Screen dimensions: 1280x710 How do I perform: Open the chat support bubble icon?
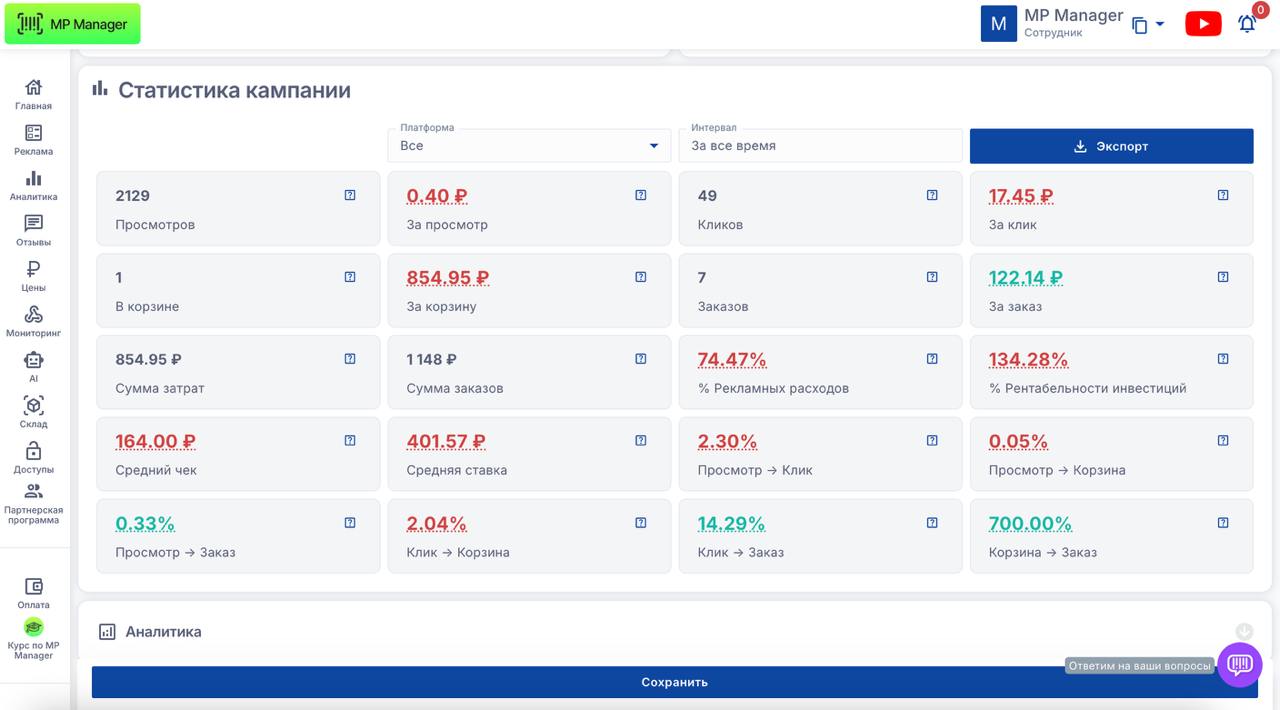coord(1240,664)
